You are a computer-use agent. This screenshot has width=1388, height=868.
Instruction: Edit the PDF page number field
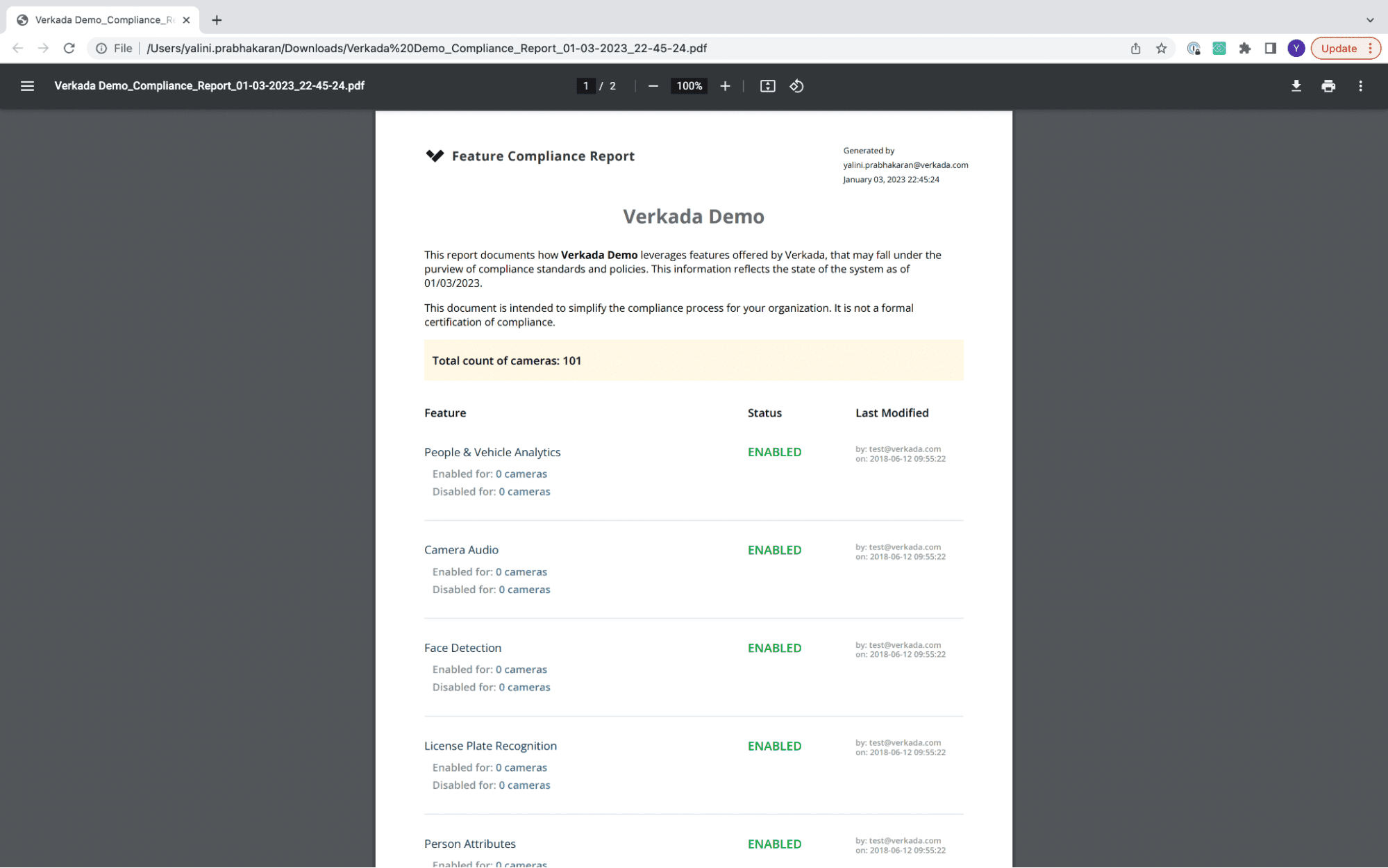[585, 86]
